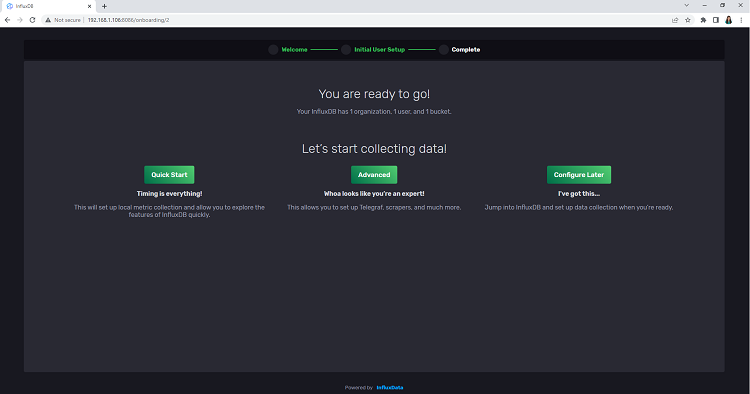
Task: Open a new browser tab
Action: [104, 6]
